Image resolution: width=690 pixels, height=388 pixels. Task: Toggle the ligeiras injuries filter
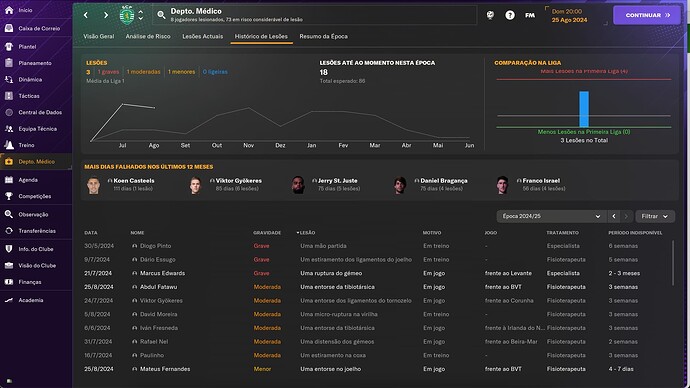[215, 72]
